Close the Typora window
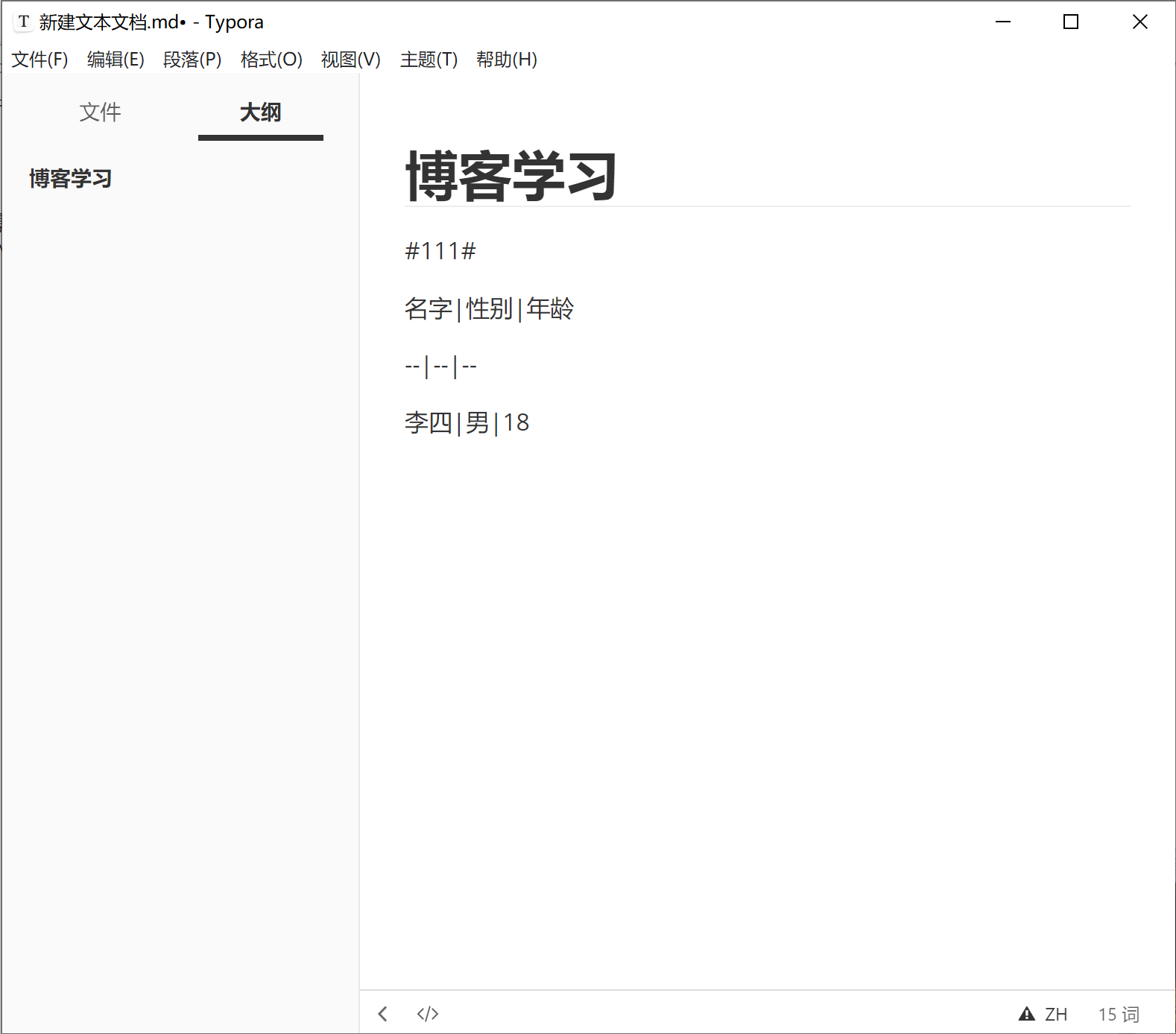The width and height of the screenshot is (1176, 1034). 1140,22
